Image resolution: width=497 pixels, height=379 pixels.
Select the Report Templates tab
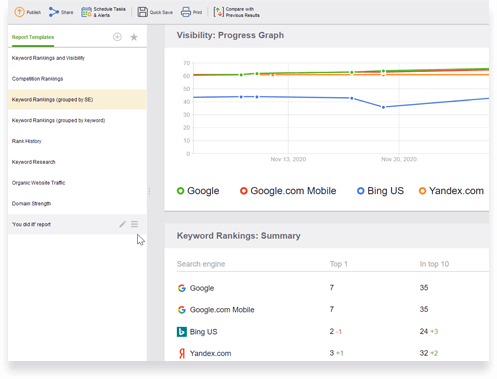click(33, 37)
